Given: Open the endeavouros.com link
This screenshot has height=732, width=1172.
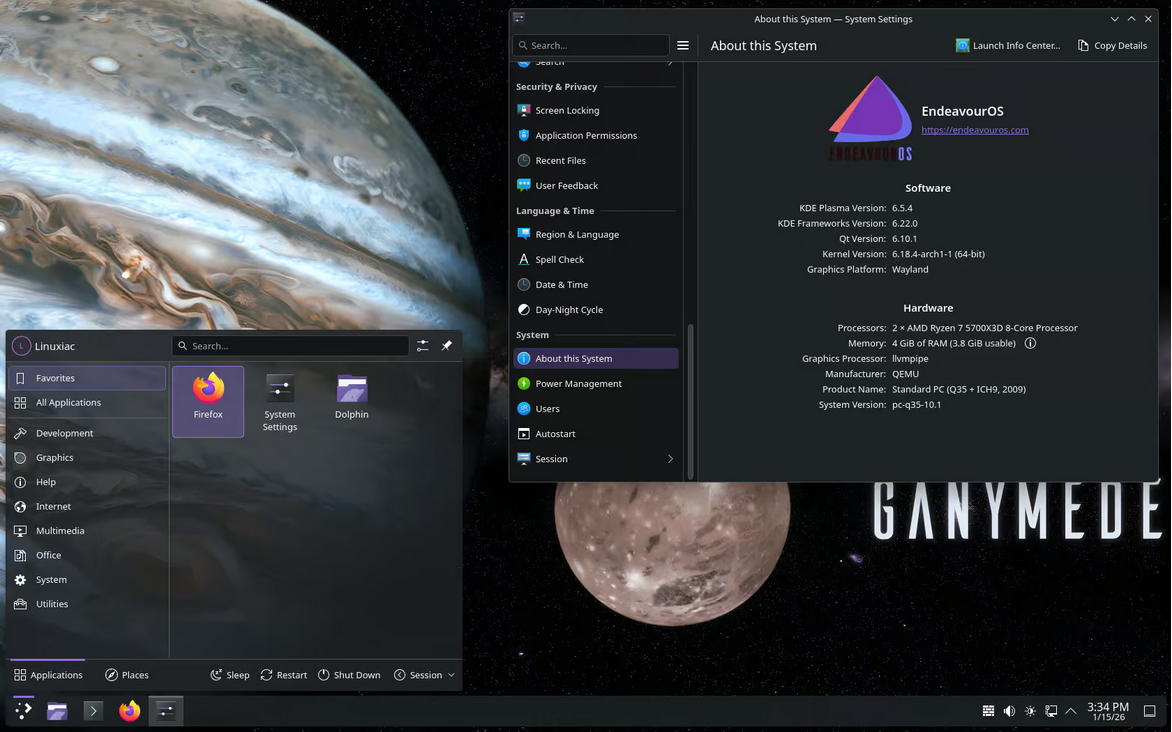Looking at the screenshot, I should pyautogui.click(x=974, y=129).
